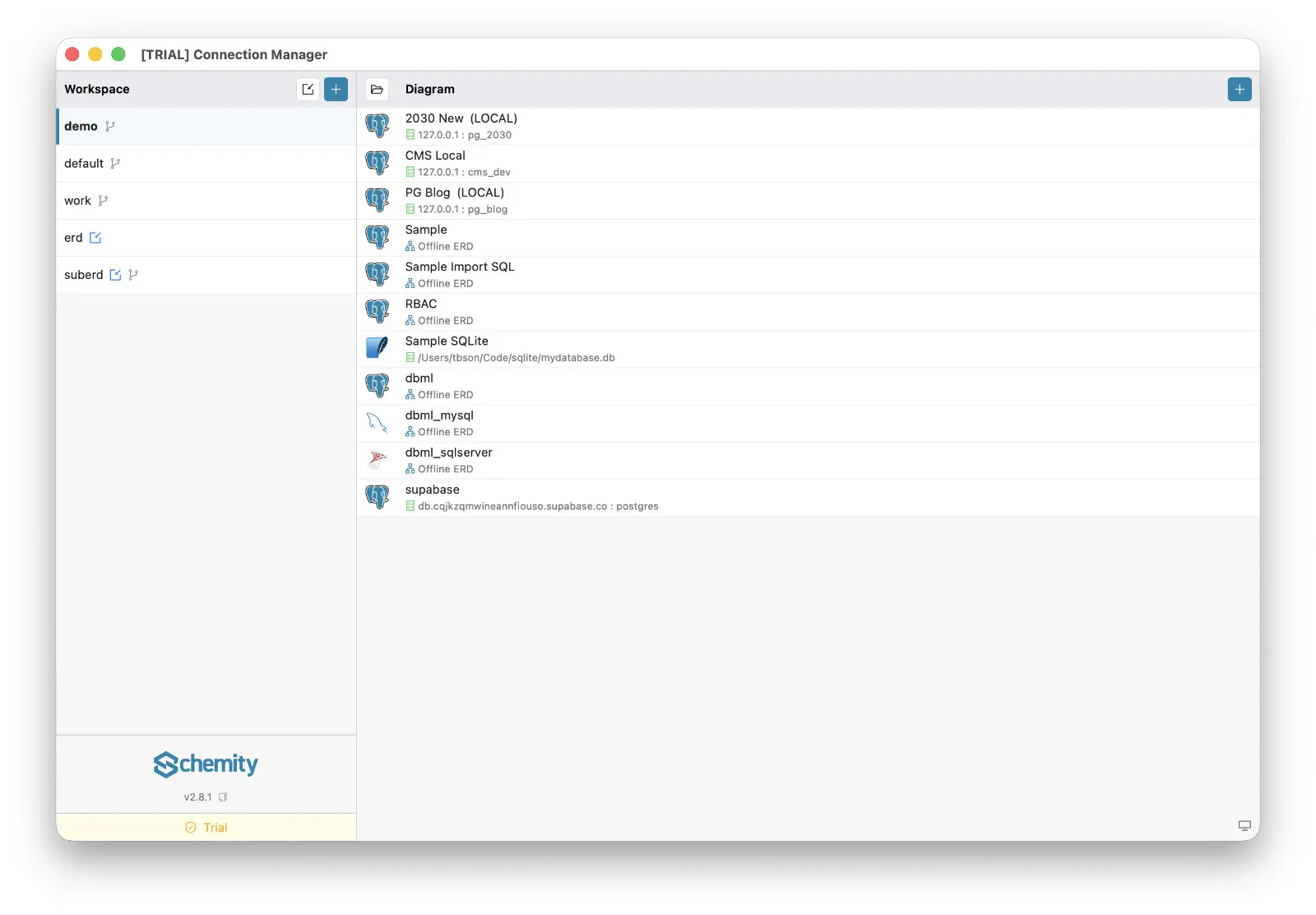Click the PostgreSQL icon for PG Blog

point(378,200)
